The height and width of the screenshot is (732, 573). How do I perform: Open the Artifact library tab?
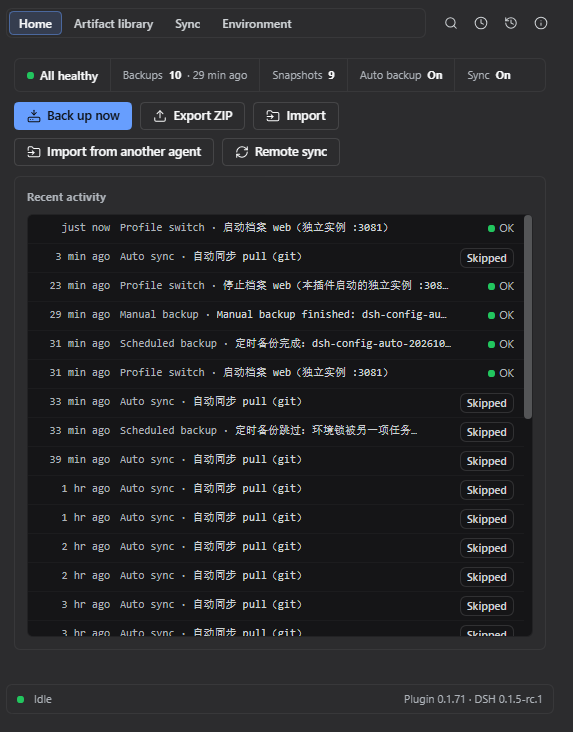click(113, 23)
